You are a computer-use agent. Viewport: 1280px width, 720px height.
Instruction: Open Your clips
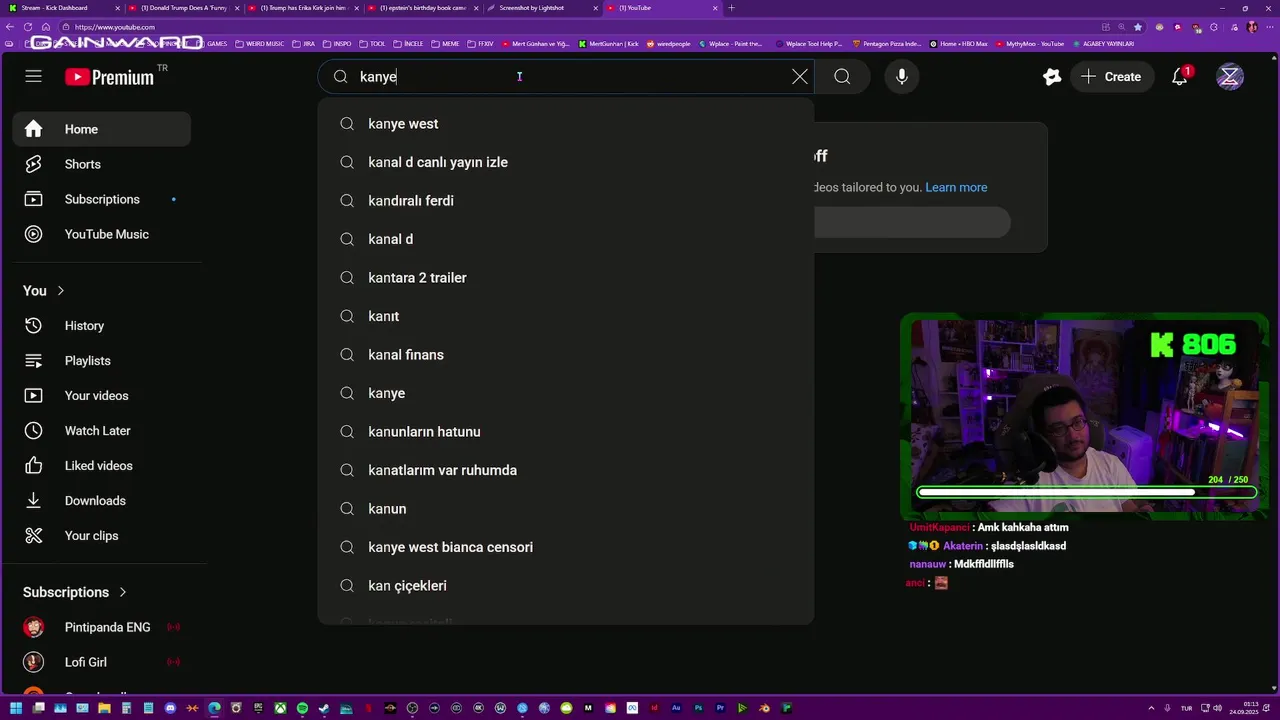coord(101,535)
